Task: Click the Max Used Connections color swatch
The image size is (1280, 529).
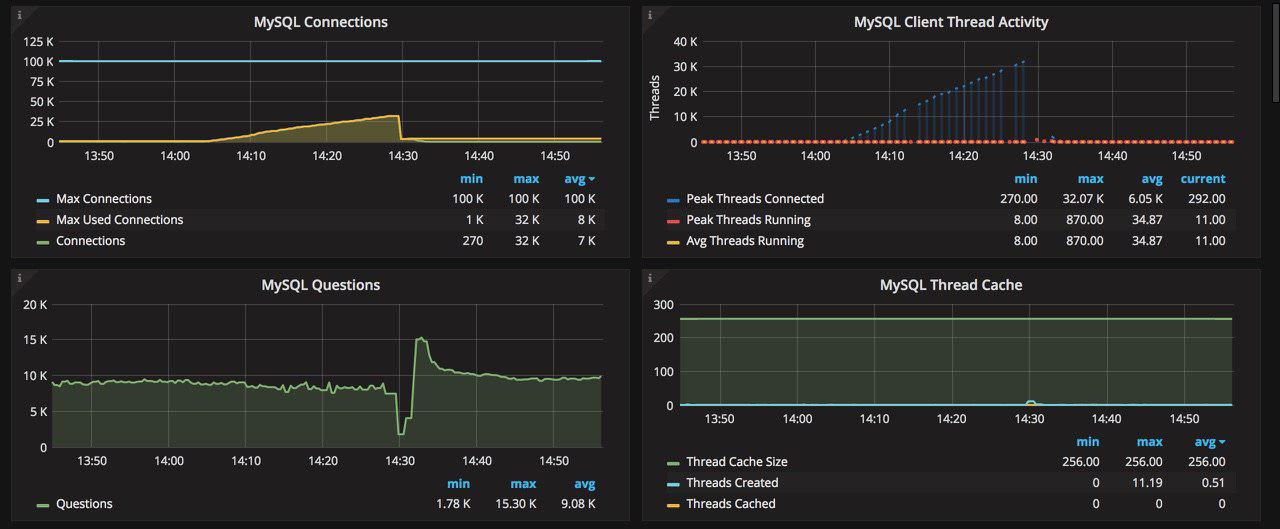Action: [x=43, y=221]
